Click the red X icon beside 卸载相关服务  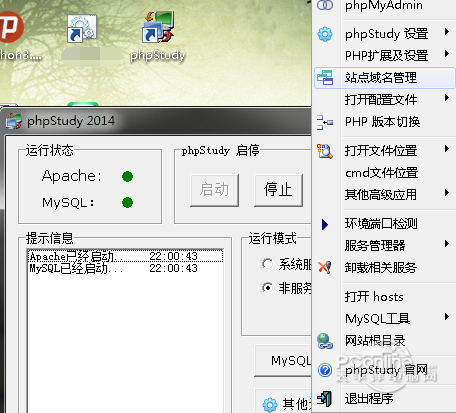click(x=325, y=267)
